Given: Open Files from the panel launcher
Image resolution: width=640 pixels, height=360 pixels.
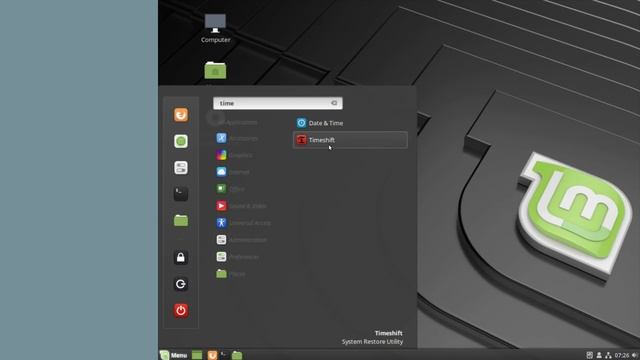Looking at the screenshot, I should click(x=237, y=355).
